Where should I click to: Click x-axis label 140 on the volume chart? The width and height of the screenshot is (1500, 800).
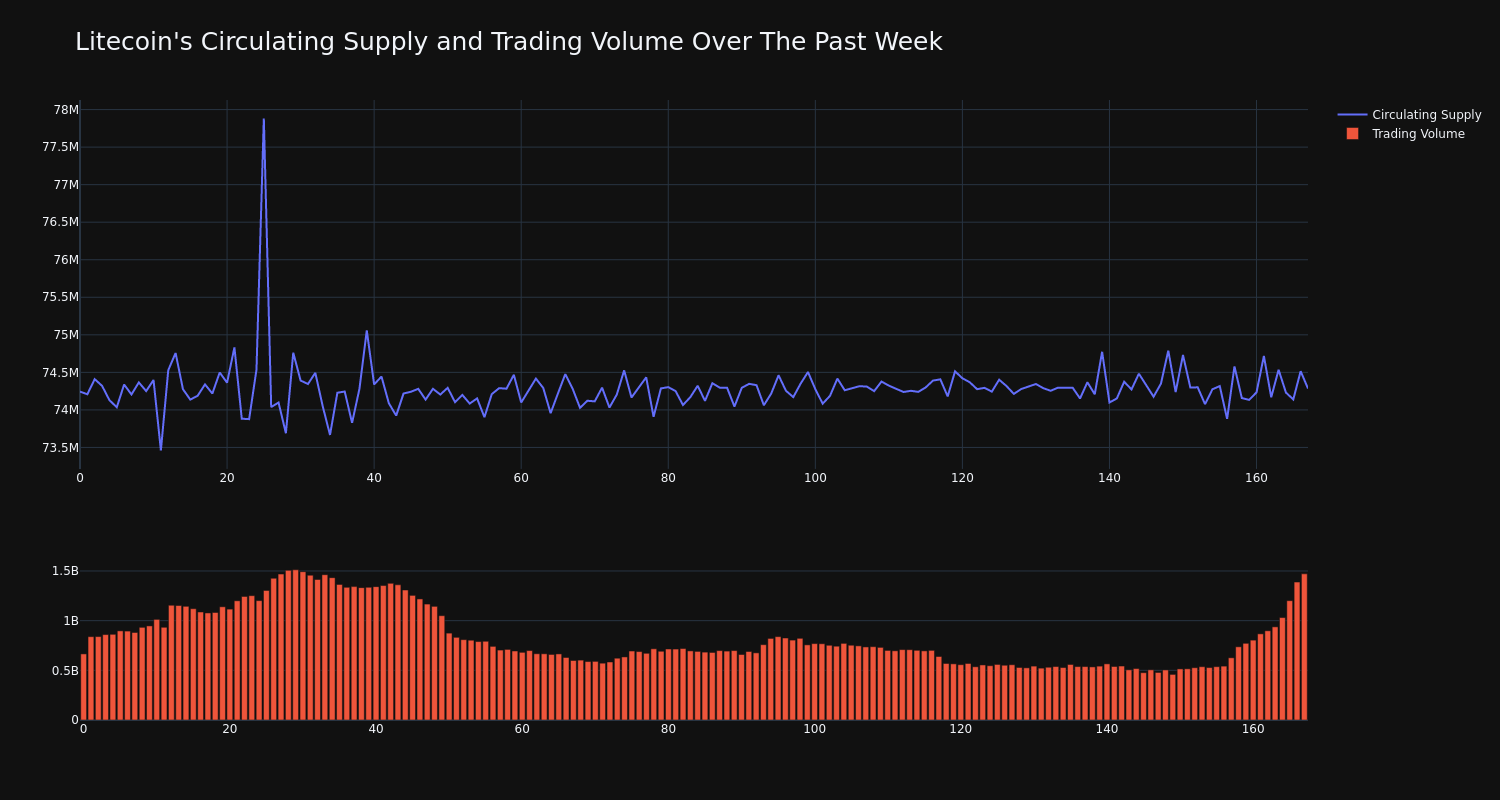click(x=1107, y=729)
